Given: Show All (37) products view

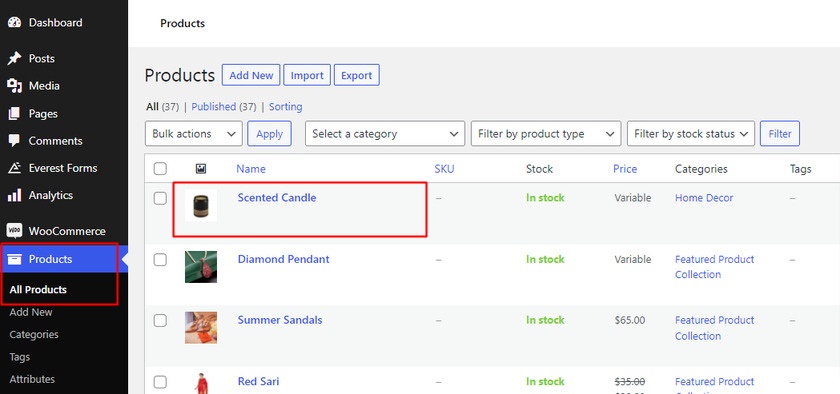Looking at the screenshot, I should coord(162,107).
